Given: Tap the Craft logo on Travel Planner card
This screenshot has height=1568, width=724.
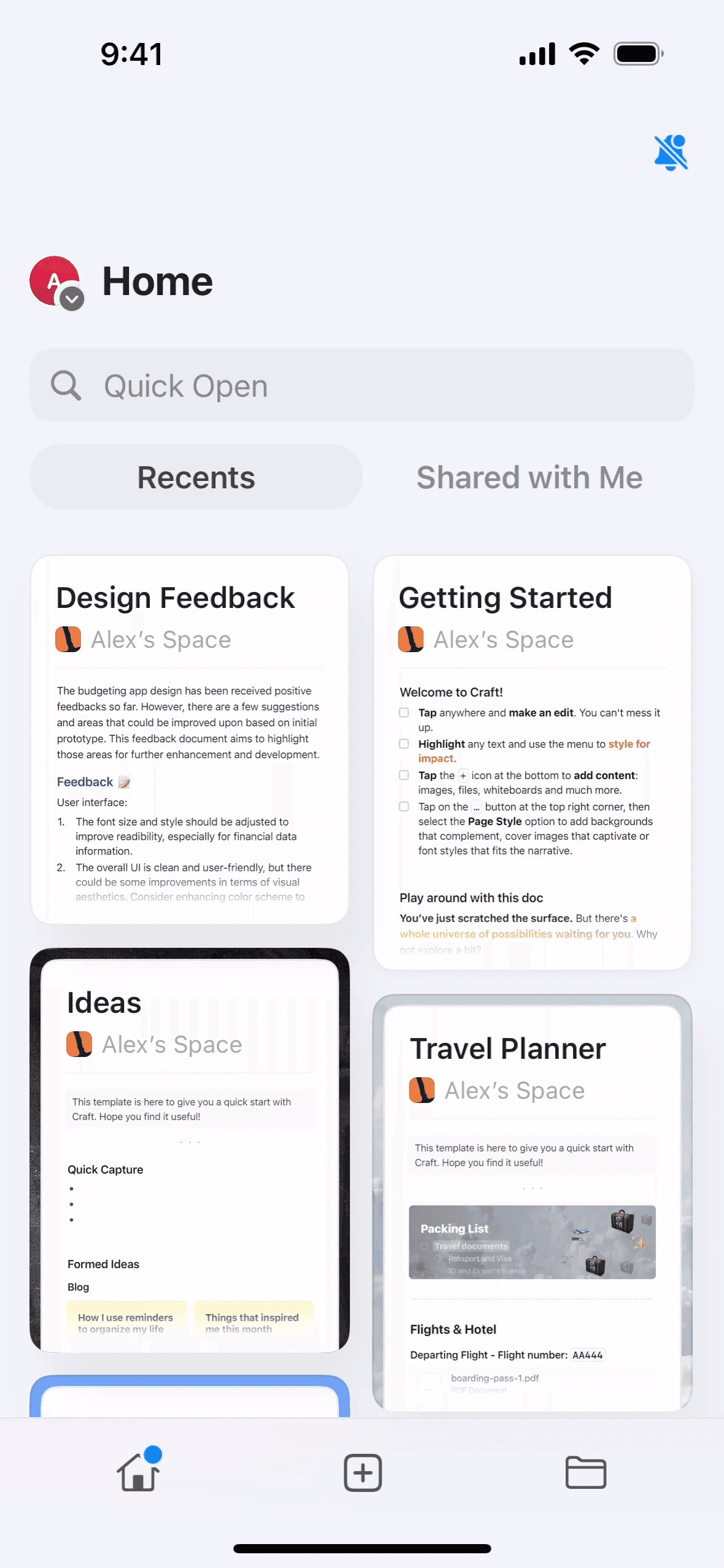Looking at the screenshot, I should [422, 1090].
